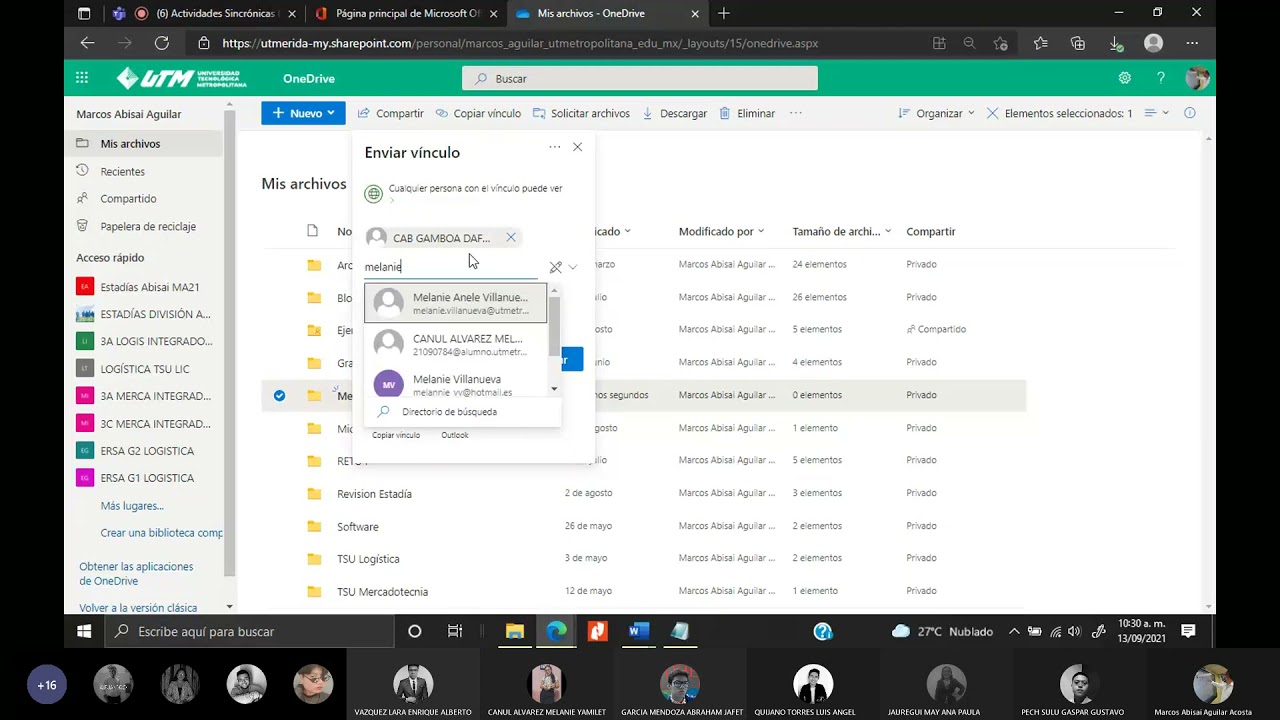Screen dimensions: 1280x720
Task: Open the Nuevo dropdown button
Action: pyautogui.click(x=303, y=113)
